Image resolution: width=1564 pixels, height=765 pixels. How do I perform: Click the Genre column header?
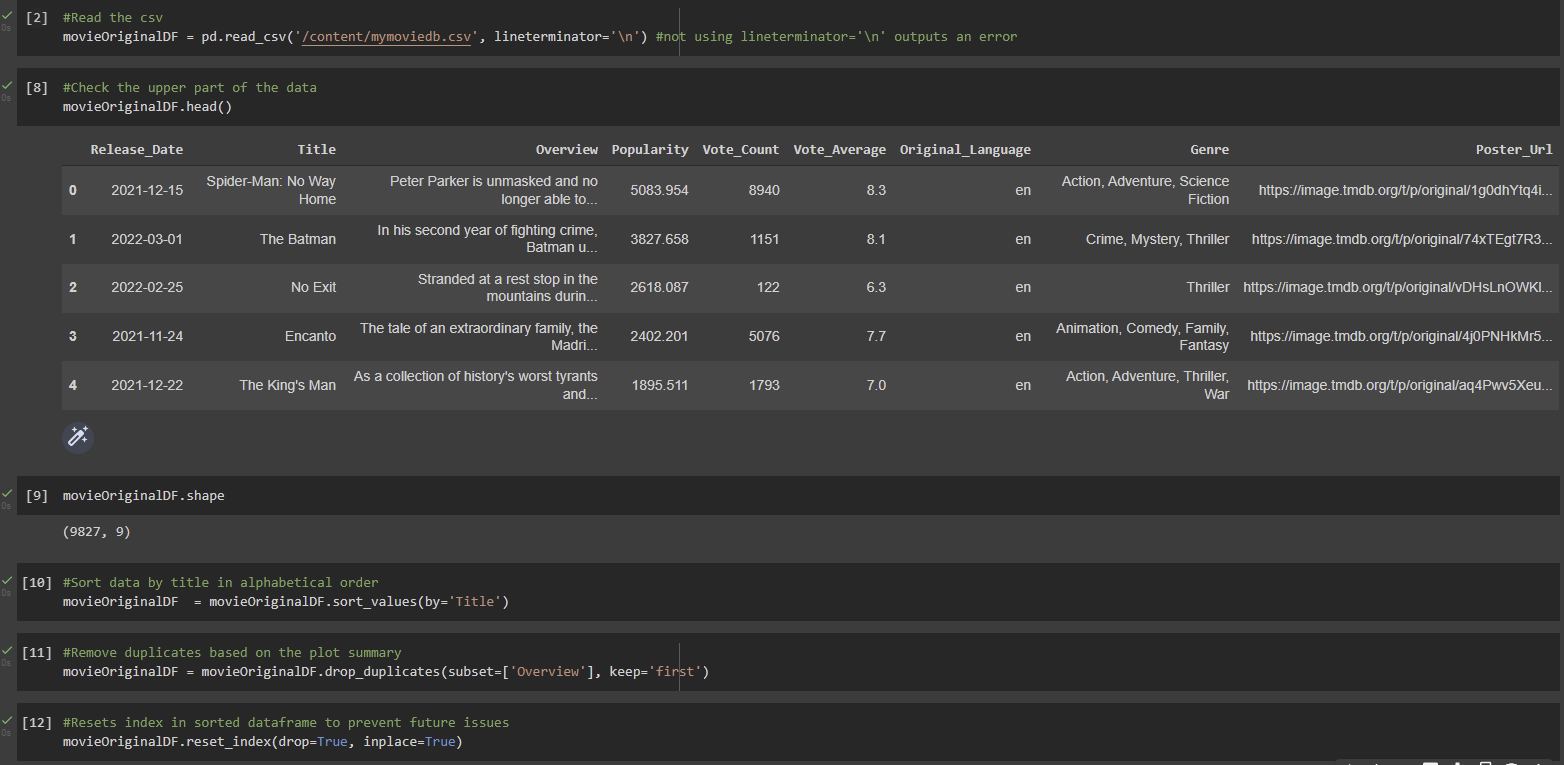[x=1209, y=149]
